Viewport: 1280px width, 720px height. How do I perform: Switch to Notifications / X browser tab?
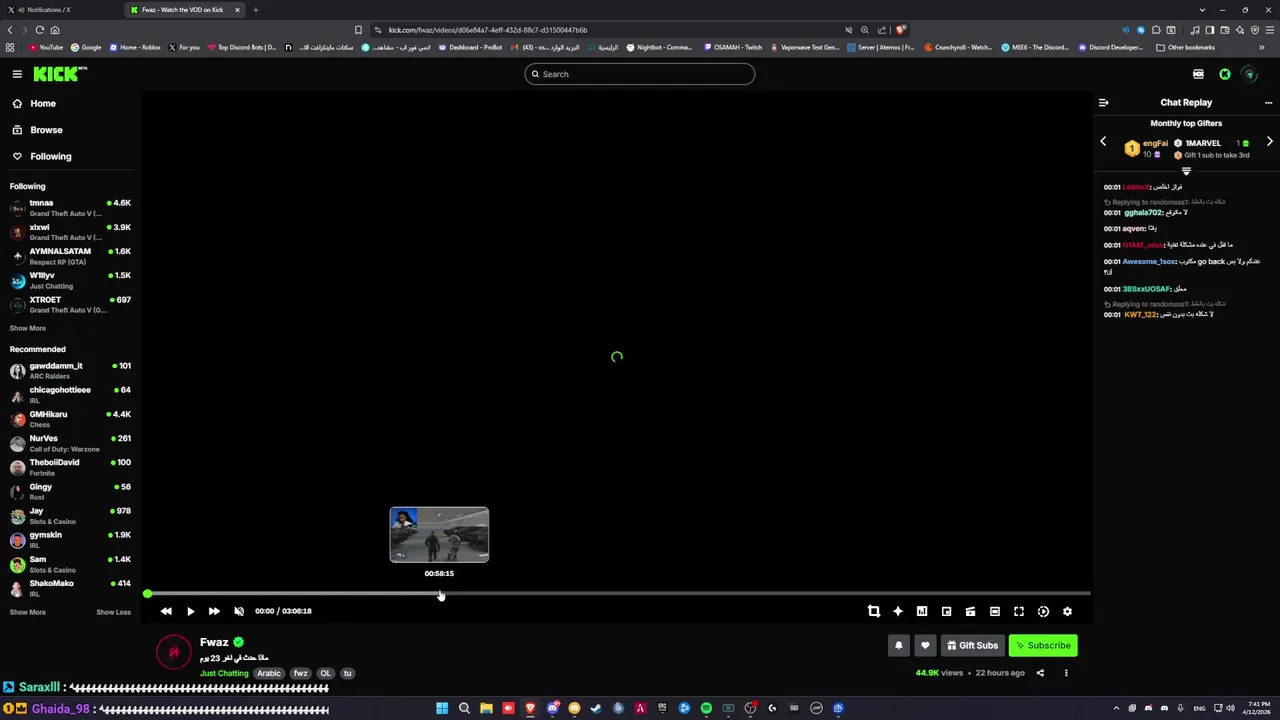(62, 10)
